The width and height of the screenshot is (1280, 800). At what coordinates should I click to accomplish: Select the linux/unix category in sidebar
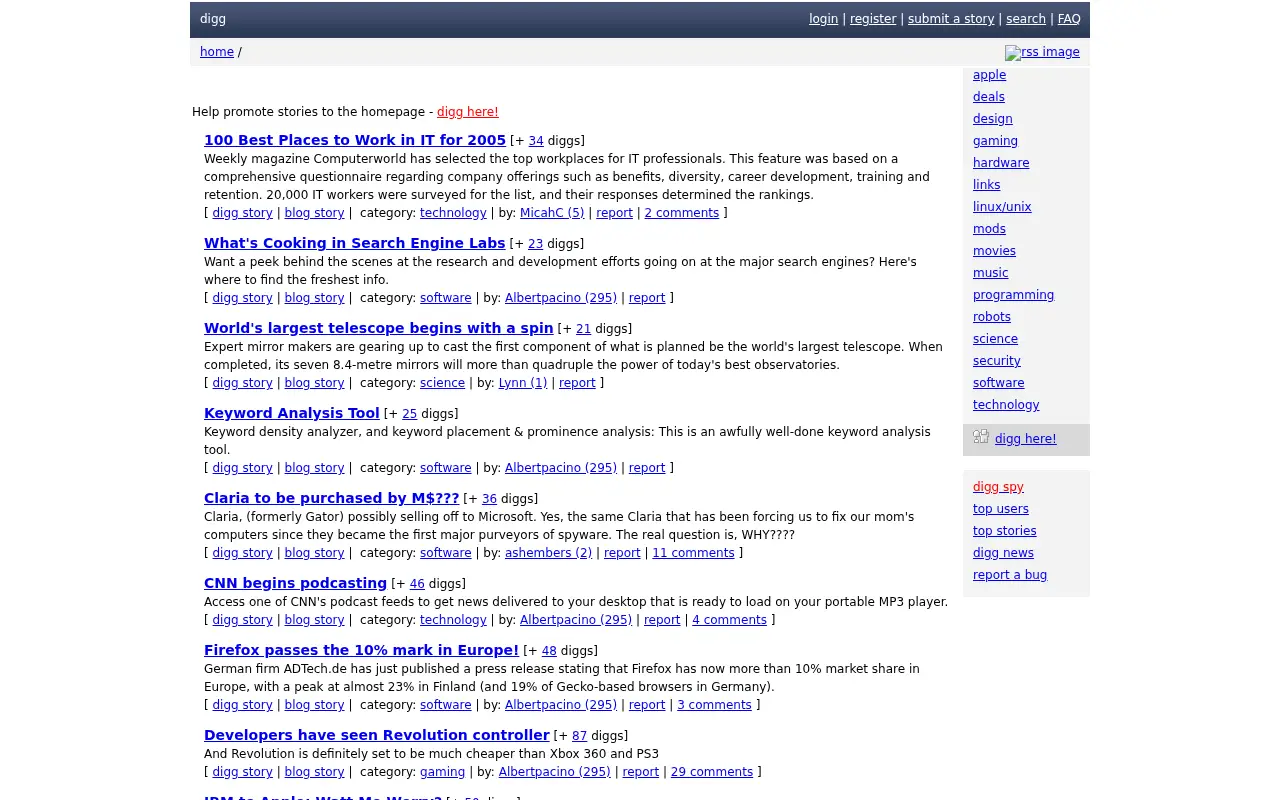1002,207
